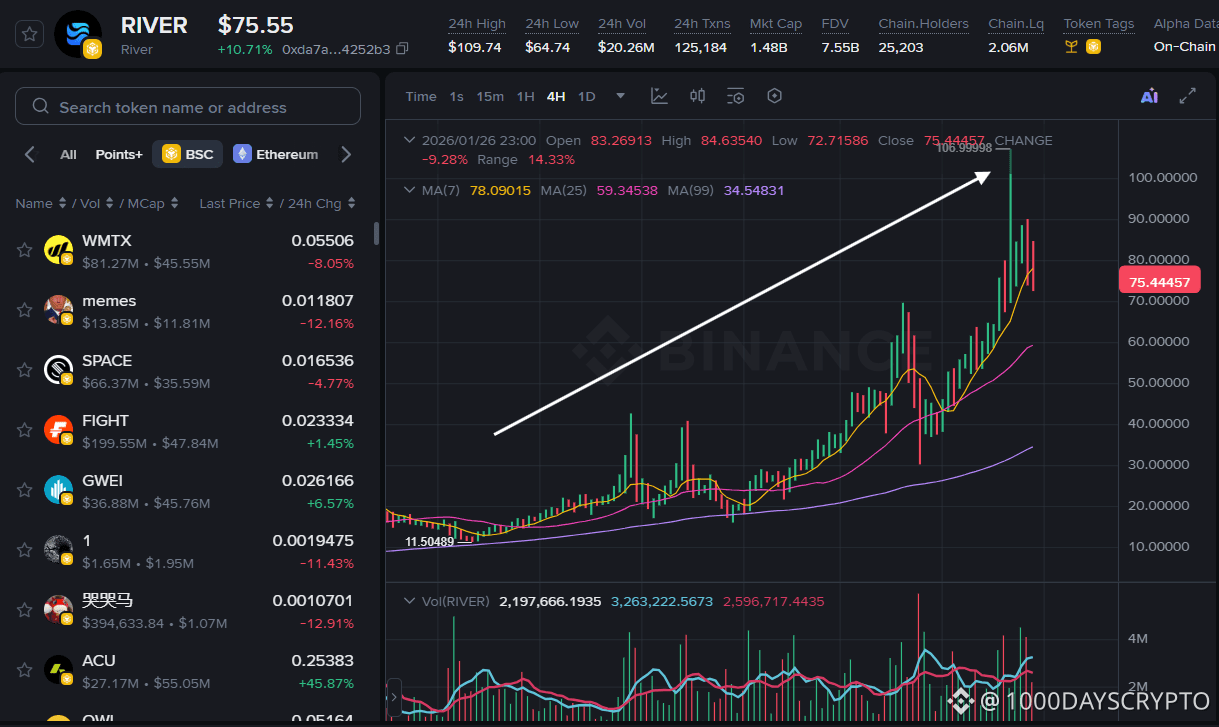Image resolution: width=1219 pixels, height=727 pixels.
Task: Click the Chain.Holders label
Action: click(x=924, y=23)
